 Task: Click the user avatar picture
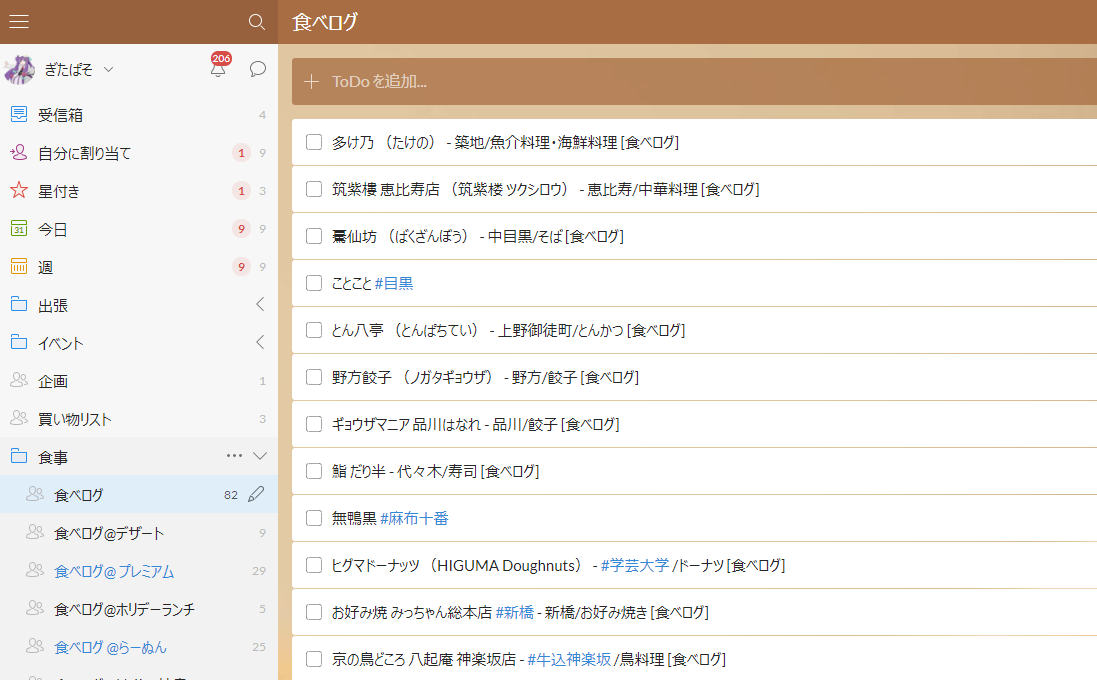click(19, 69)
